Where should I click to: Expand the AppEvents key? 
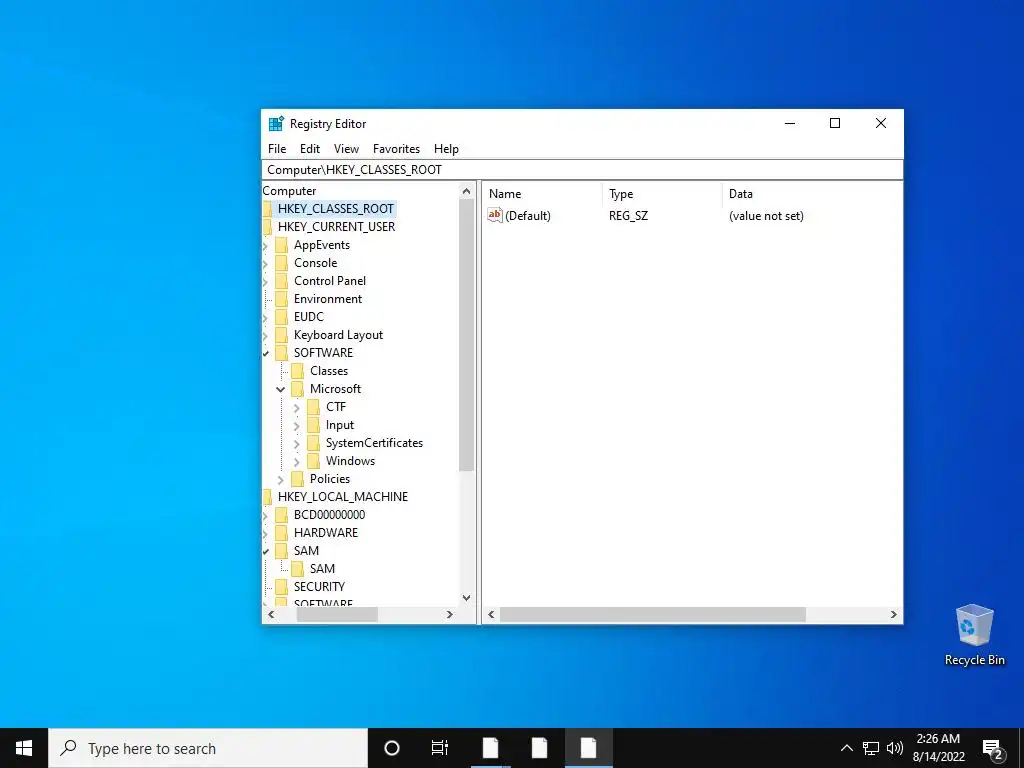pyautogui.click(x=265, y=246)
